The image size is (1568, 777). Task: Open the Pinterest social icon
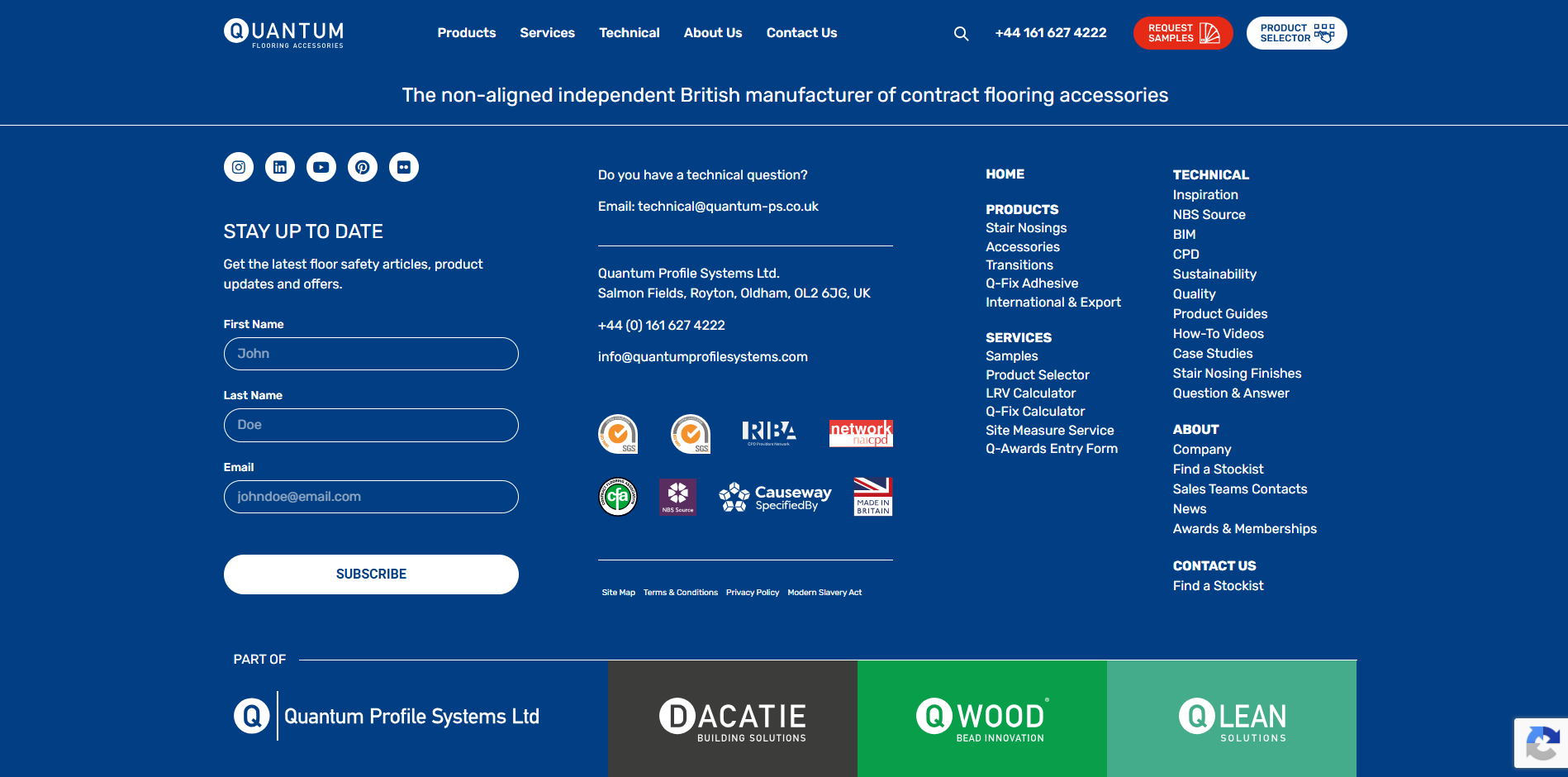coord(363,167)
